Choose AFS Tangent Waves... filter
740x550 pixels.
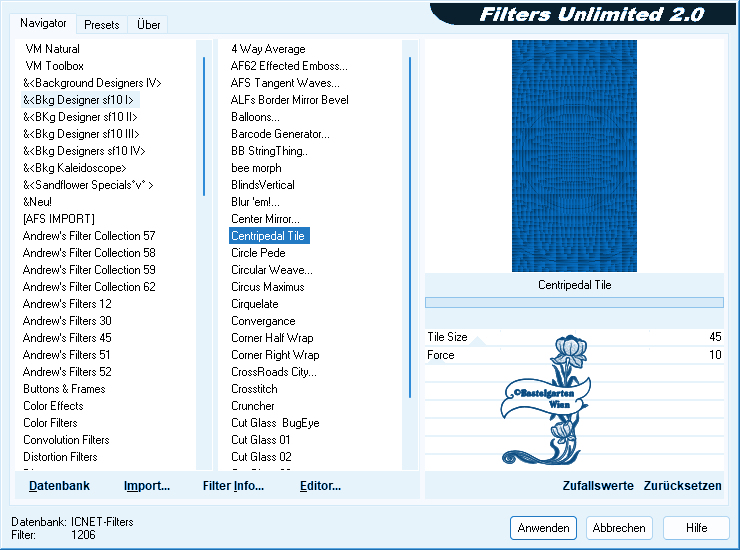point(285,83)
